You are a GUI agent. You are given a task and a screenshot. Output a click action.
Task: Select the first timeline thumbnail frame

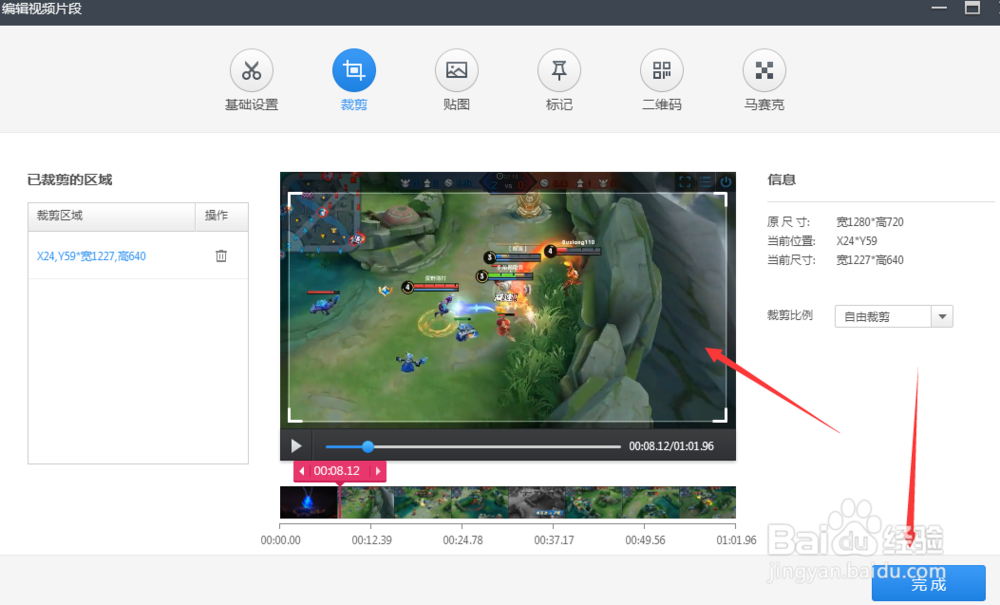[x=308, y=503]
